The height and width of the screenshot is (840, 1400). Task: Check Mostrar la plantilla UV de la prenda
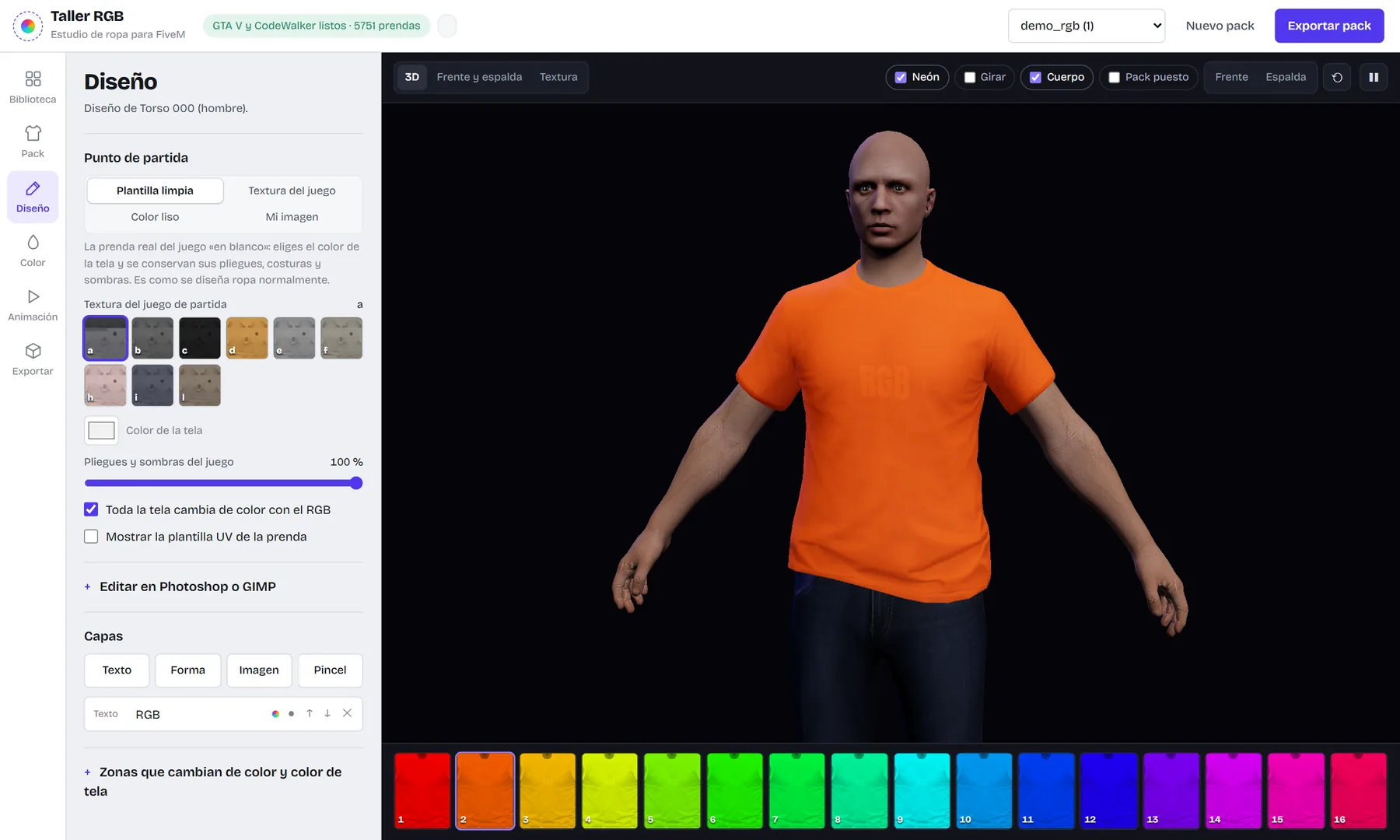(91, 537)
